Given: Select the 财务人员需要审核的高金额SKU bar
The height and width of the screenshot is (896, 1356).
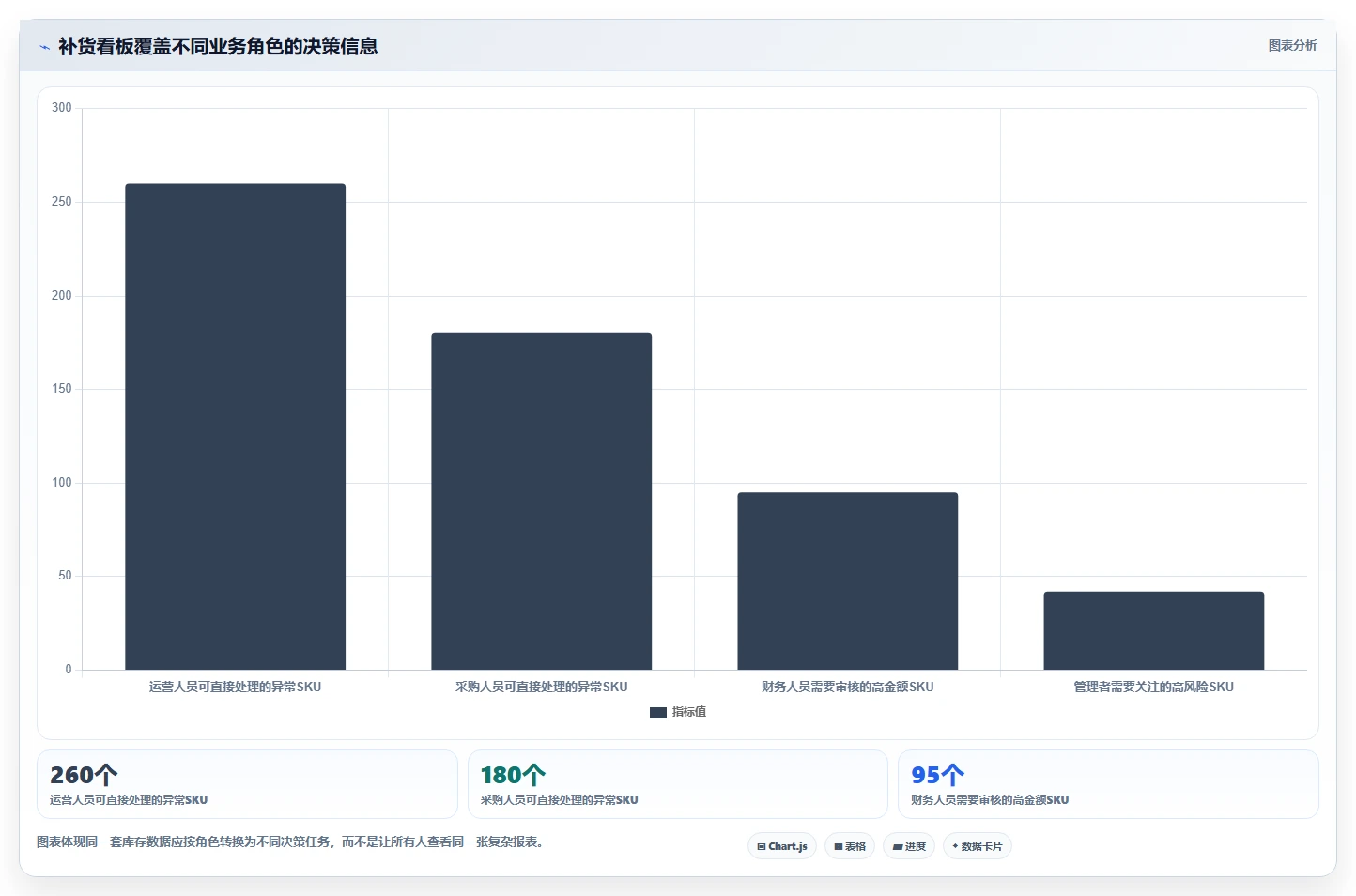Looking at the screenshot, I should point(848,580).
